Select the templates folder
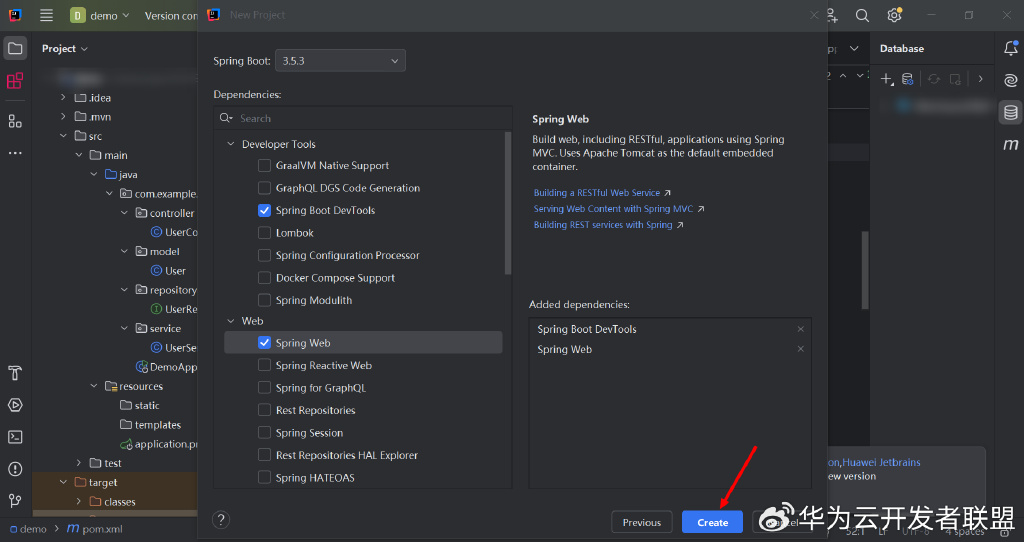 [151, 424]
